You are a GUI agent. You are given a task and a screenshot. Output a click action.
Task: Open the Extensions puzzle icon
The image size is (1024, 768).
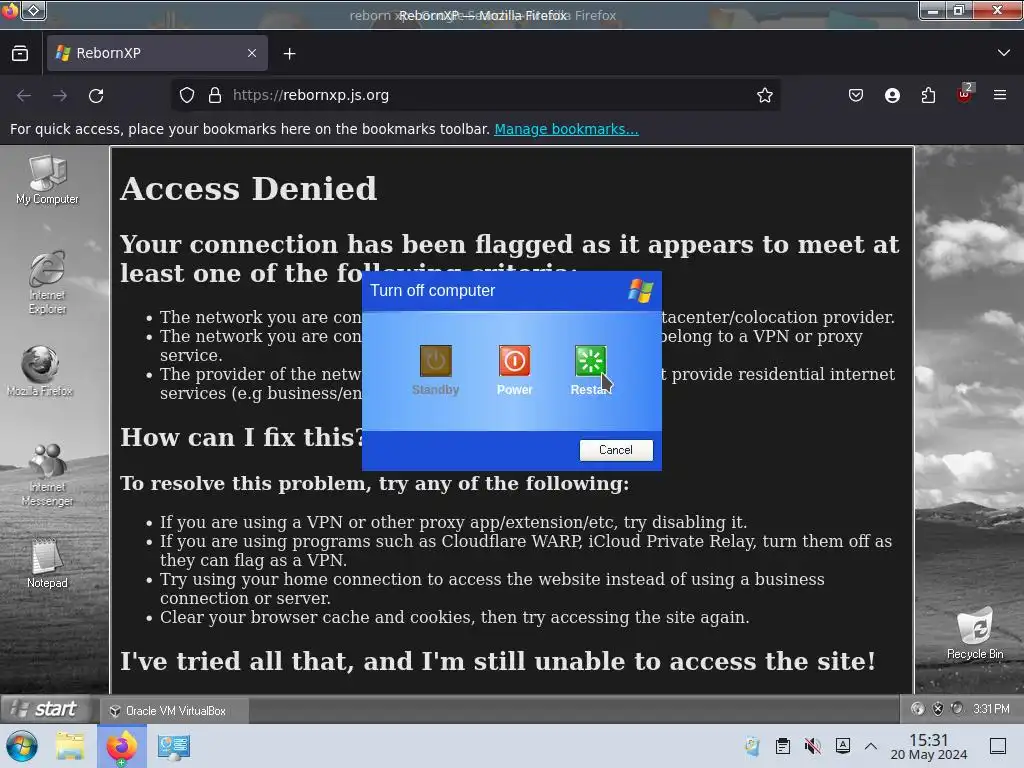tap(928, 95)
